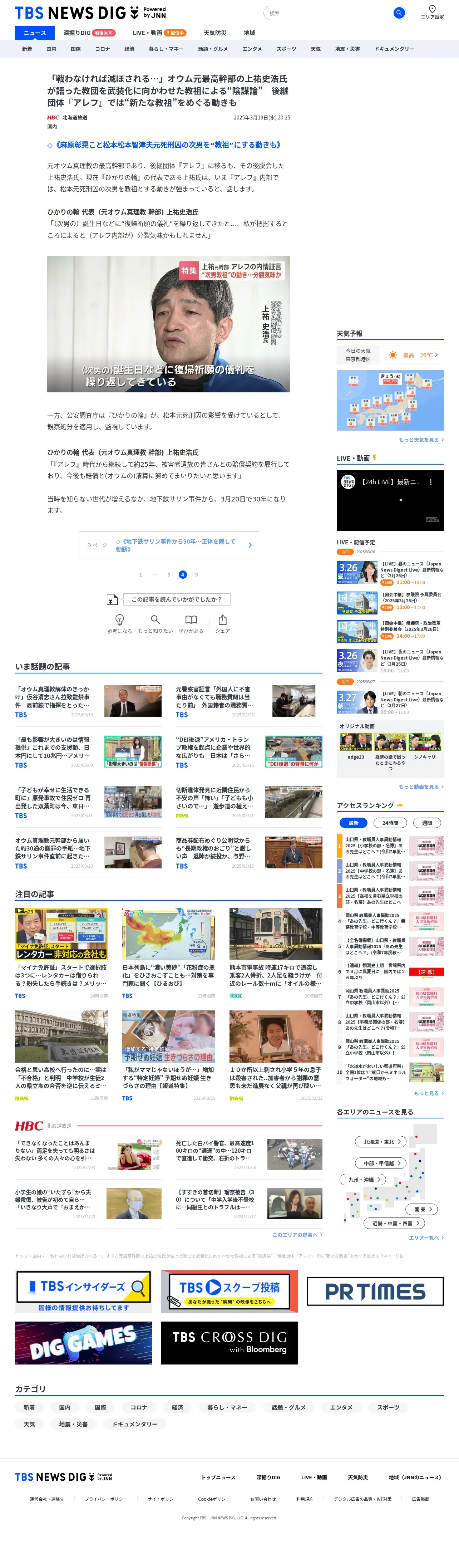Click the 検索 search input field
459x1568 pixels.
coord(329,13)
